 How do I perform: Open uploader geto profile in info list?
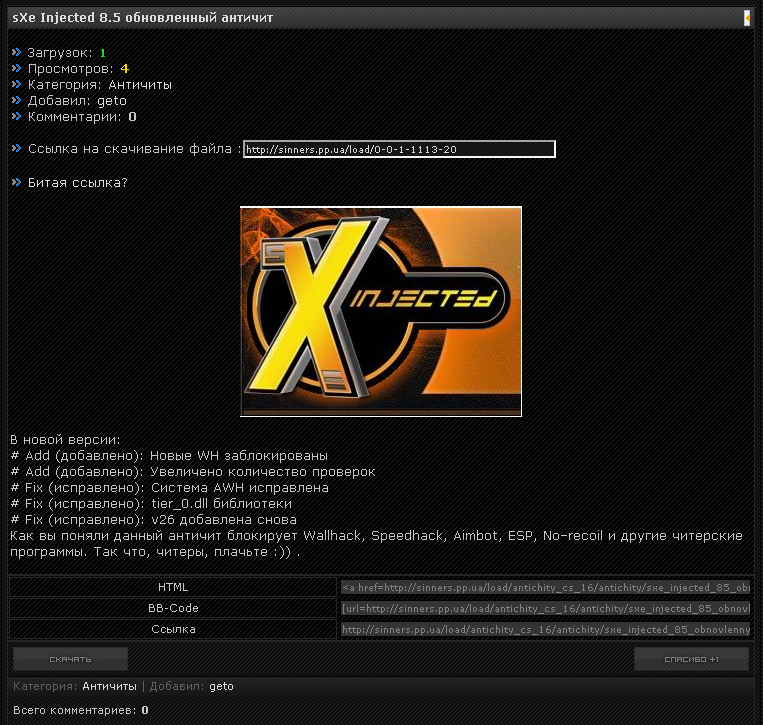pyautogui.click(x=112, y=101)
